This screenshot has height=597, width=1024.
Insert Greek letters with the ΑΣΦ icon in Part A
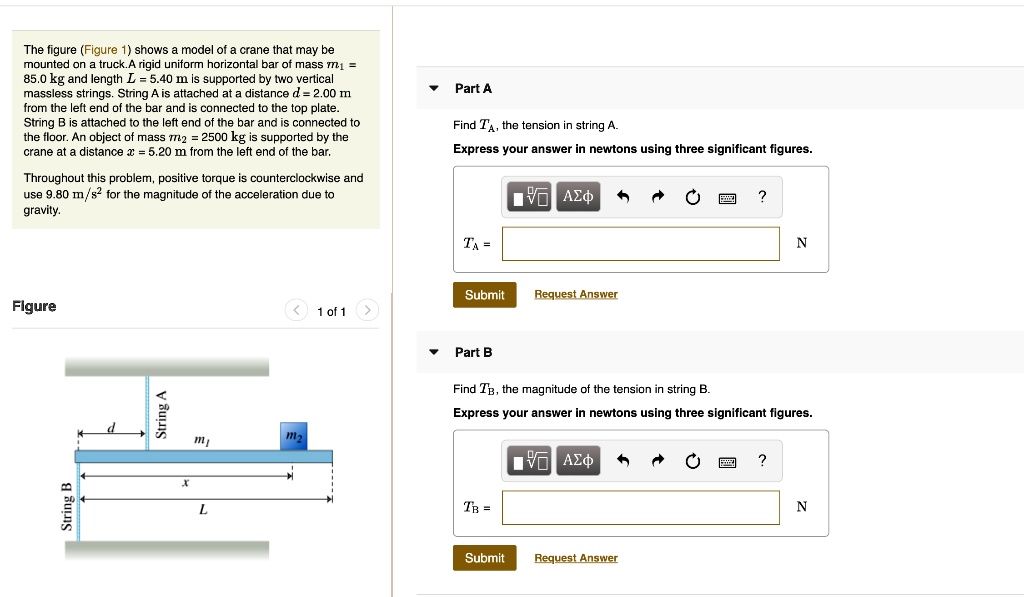point(578,196)
